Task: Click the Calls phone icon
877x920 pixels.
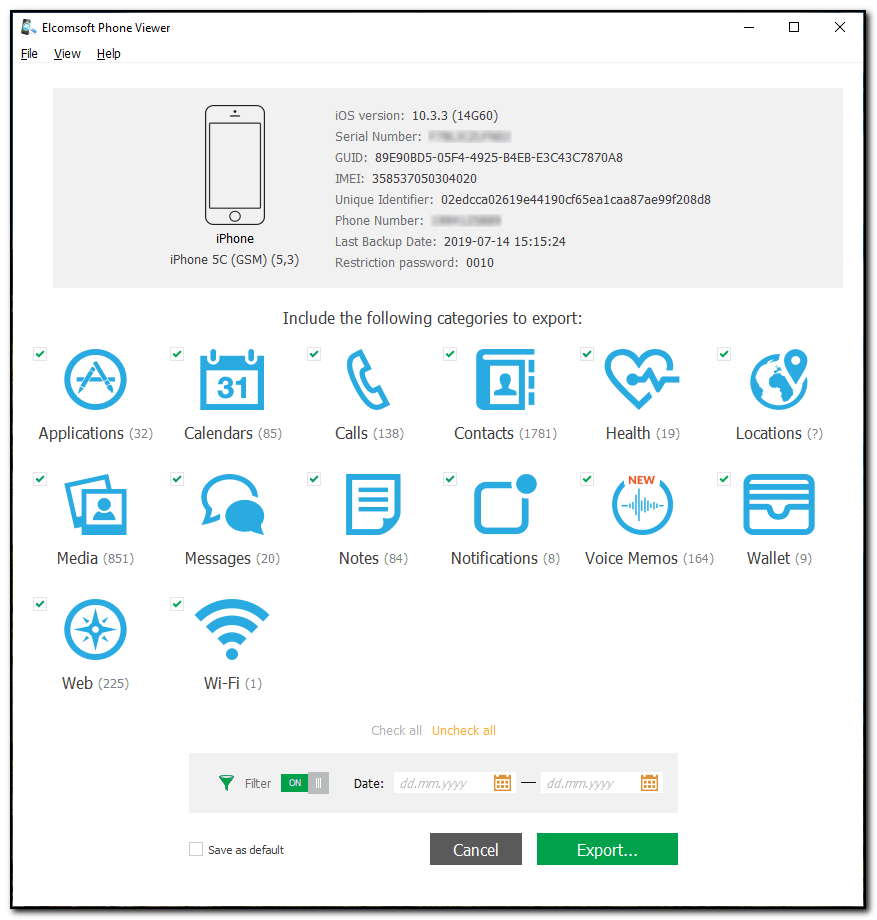Action: pyautogui.click(x=367, y=381)
